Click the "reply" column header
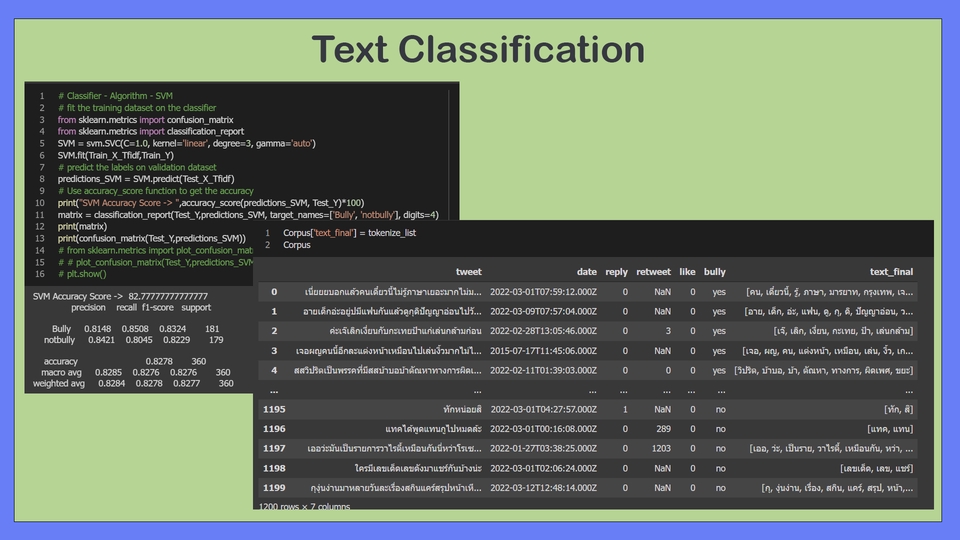The height and width of the screenshot is (540, 960). point(616,272)
